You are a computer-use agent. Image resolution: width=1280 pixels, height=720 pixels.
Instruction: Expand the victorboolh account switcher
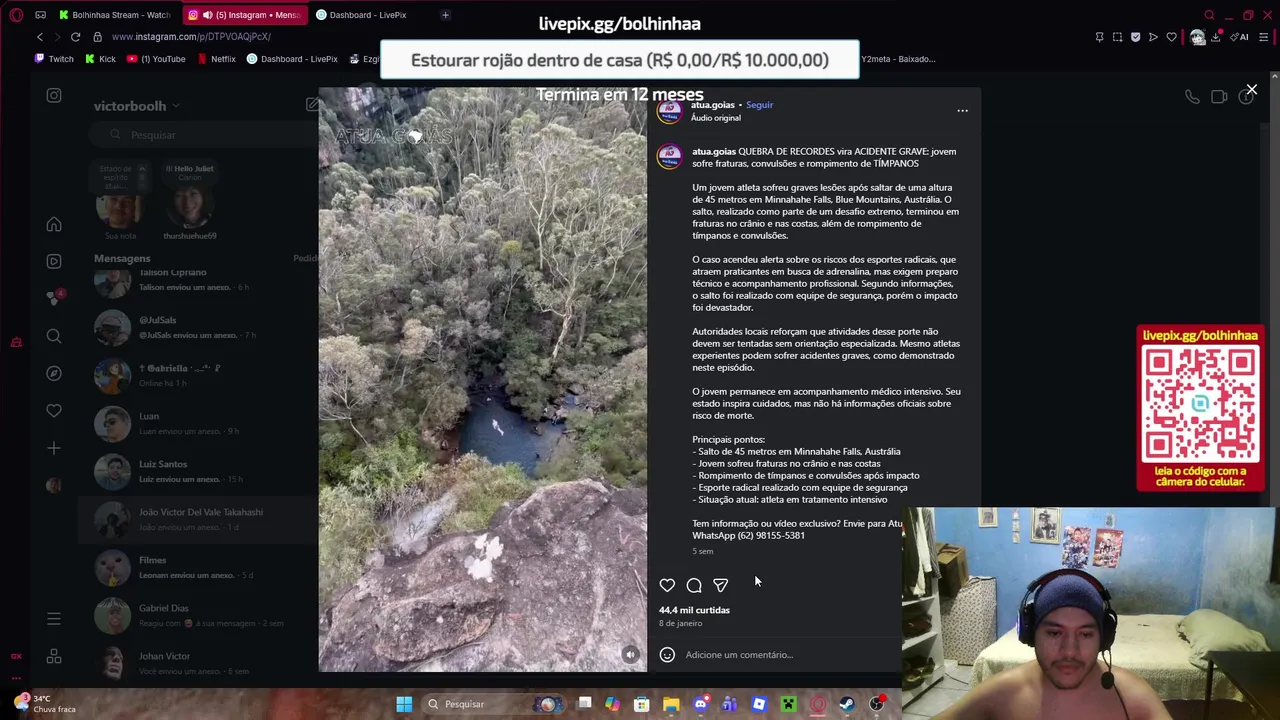point(136,106)
